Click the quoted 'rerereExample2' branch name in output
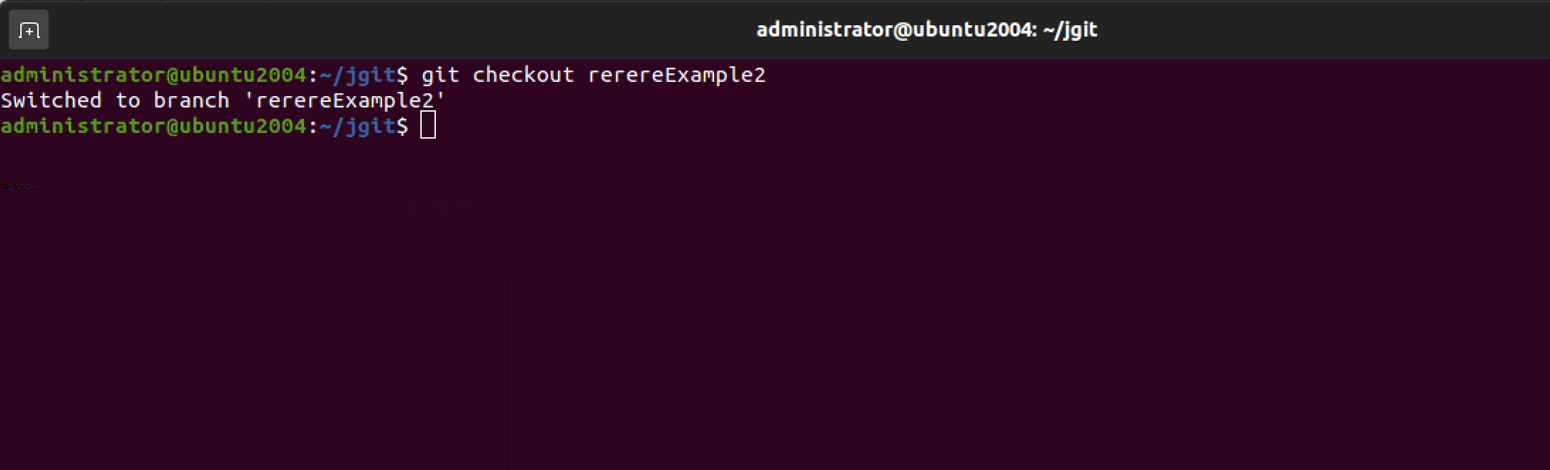 coord(345,101)
